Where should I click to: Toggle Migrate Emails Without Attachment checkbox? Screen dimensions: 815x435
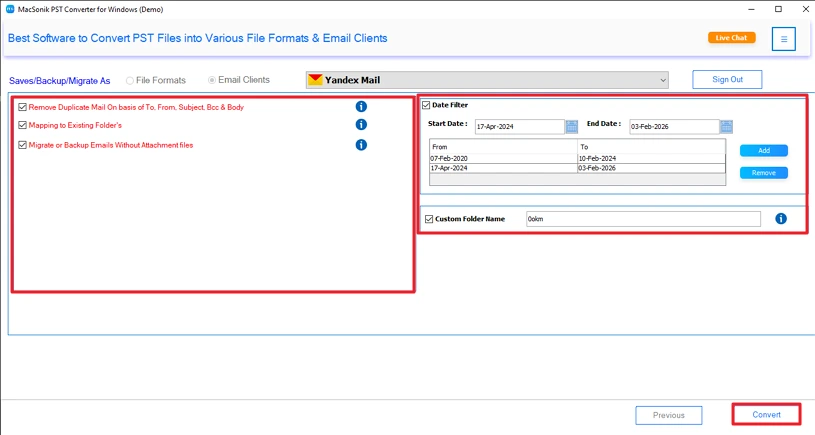pos(22,145)
